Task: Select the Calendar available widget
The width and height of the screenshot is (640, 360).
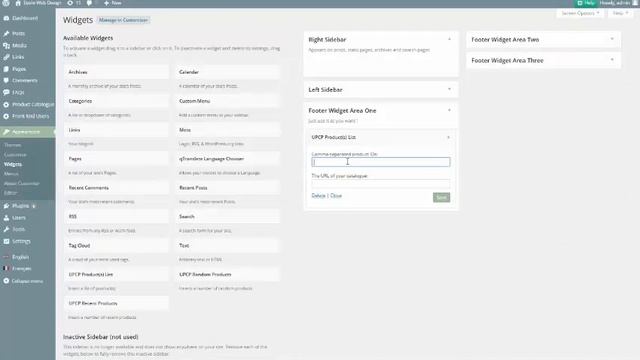Action: point(228,72)
